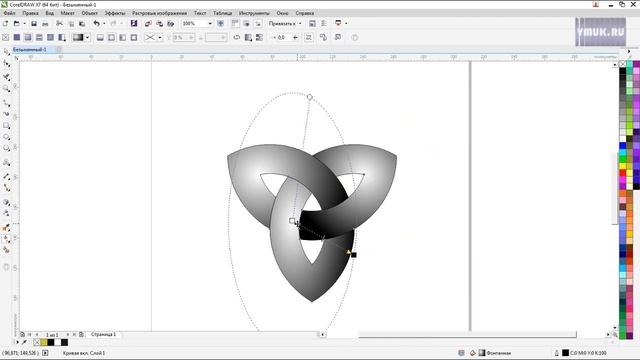
Task: Click the Cut scissors icon
Action: pyautogui.click(x=60, y=24)
